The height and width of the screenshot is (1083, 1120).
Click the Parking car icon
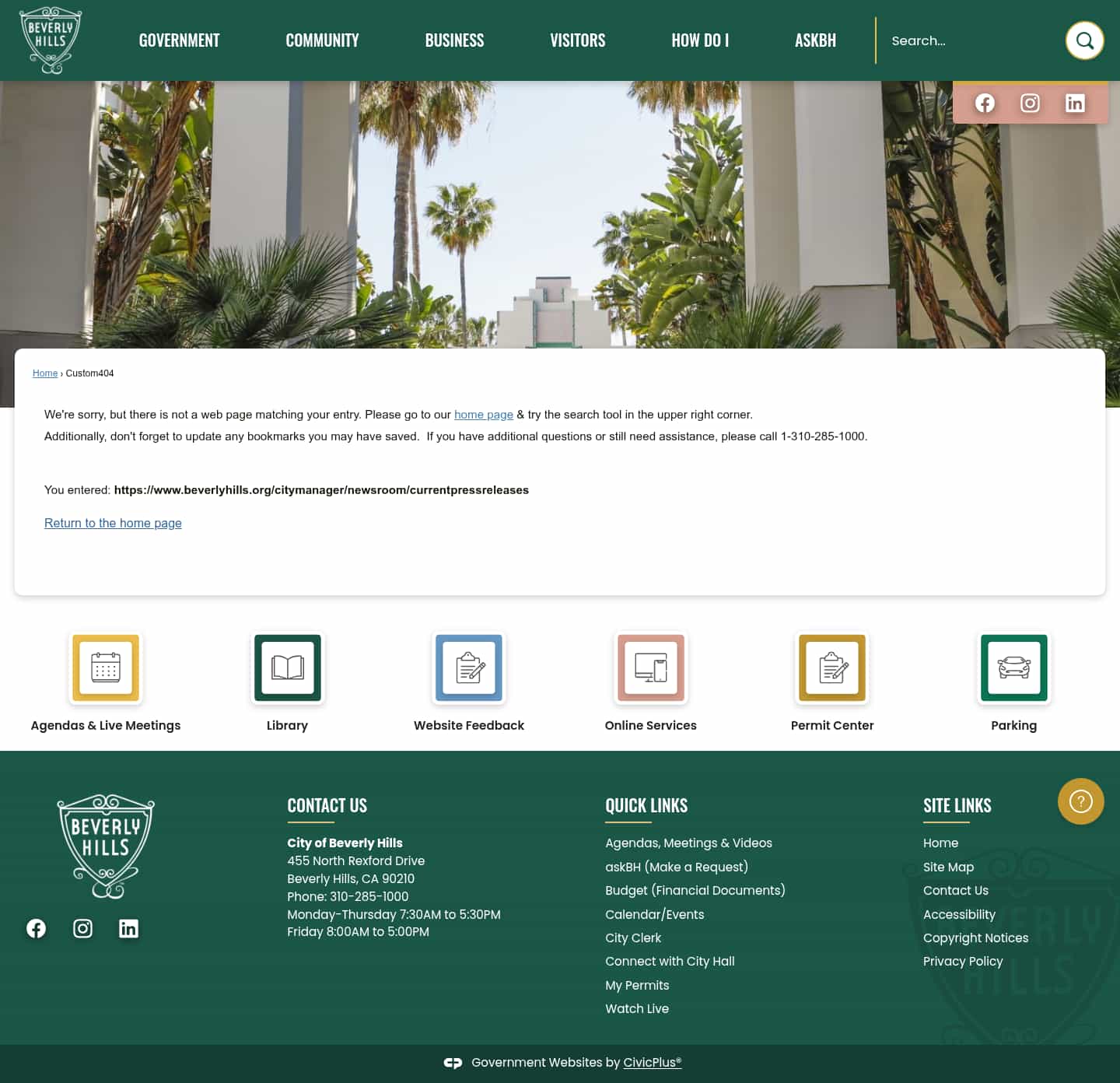[x=1013, y=668]
